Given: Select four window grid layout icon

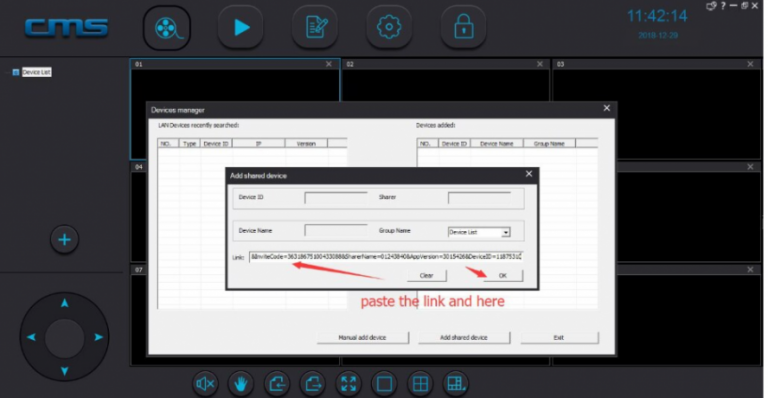Looking at the screenshot, I should click(x=420, y=384).
